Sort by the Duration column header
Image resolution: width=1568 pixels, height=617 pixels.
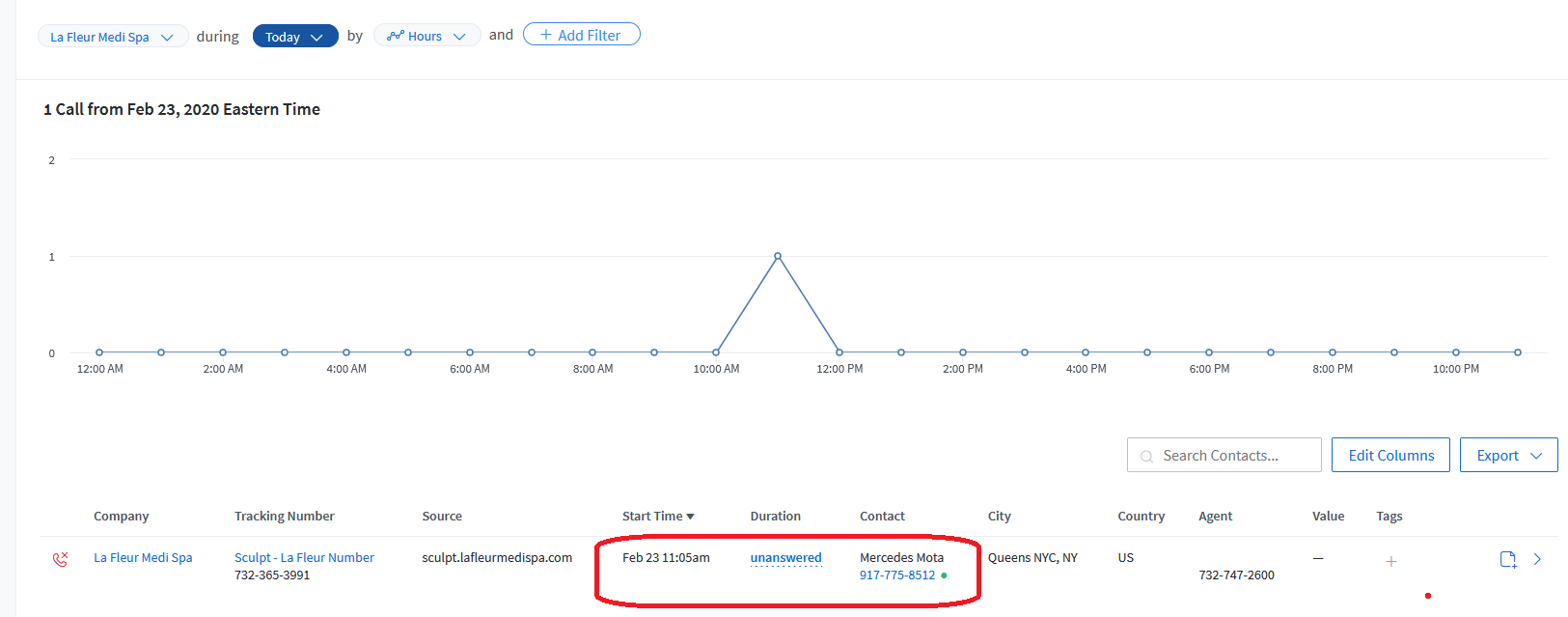click(x=776, y=517)
